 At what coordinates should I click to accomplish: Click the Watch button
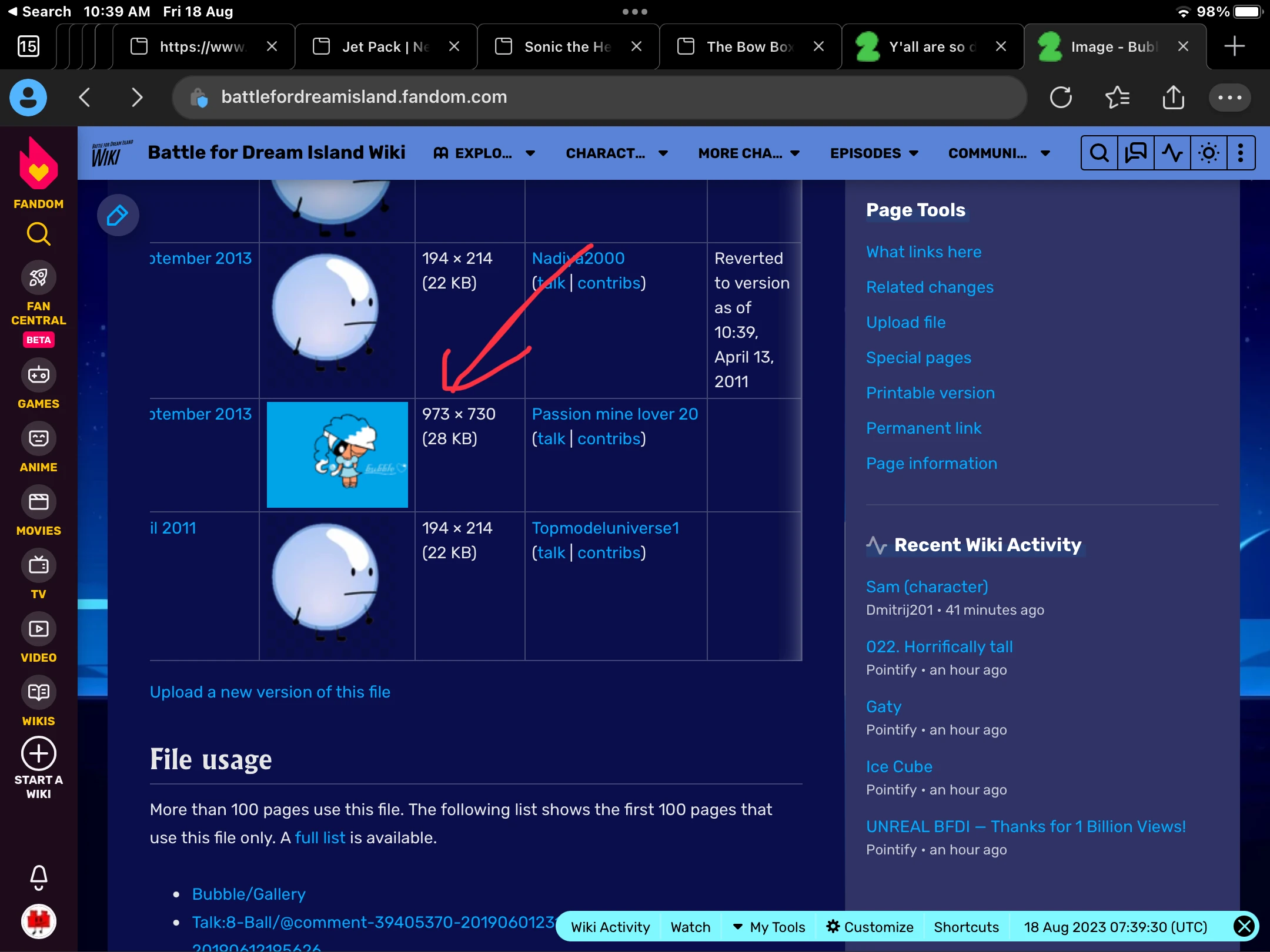point(690,927)
